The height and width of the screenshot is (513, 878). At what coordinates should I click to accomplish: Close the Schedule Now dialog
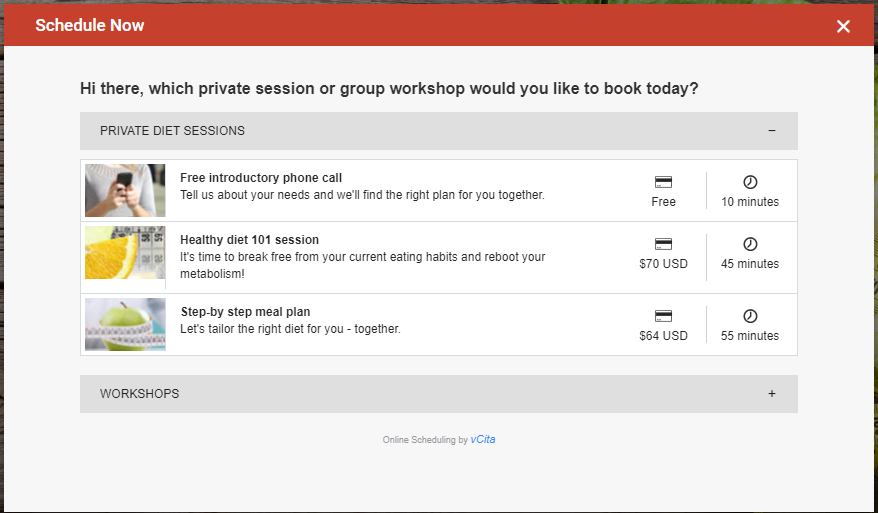[843, 26]
